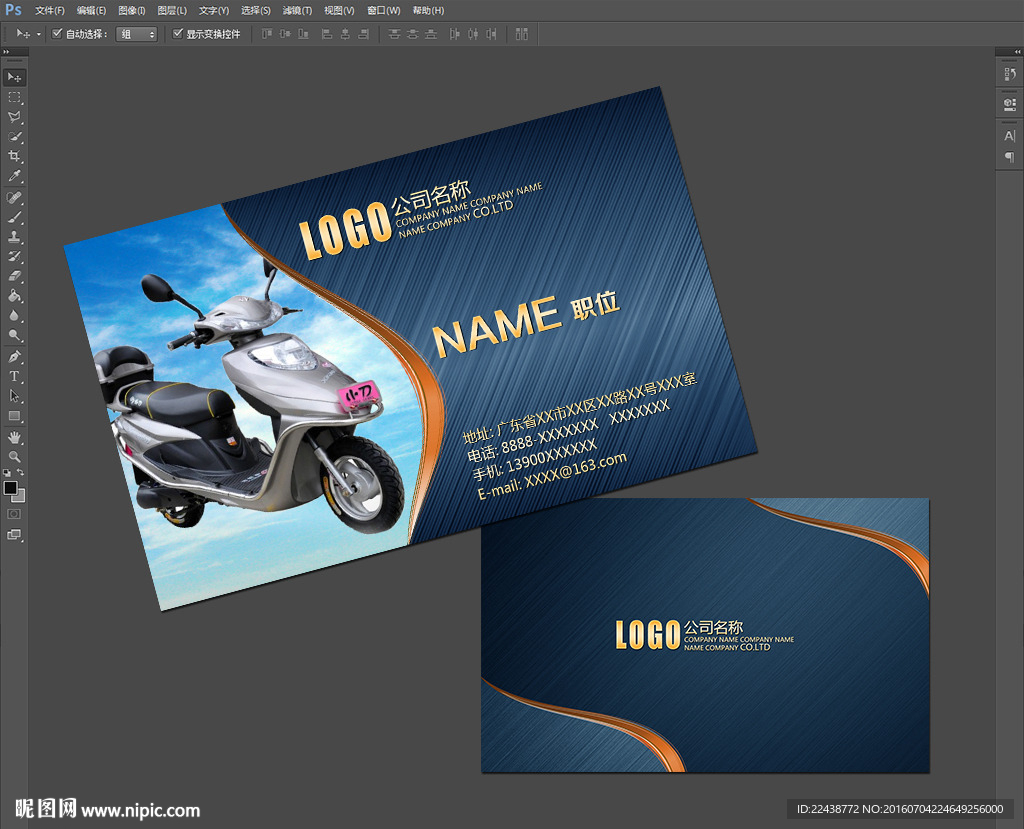1024x829 pixels.
Task: Pick the Clone Stamp tool
Action: coord(14,237)
